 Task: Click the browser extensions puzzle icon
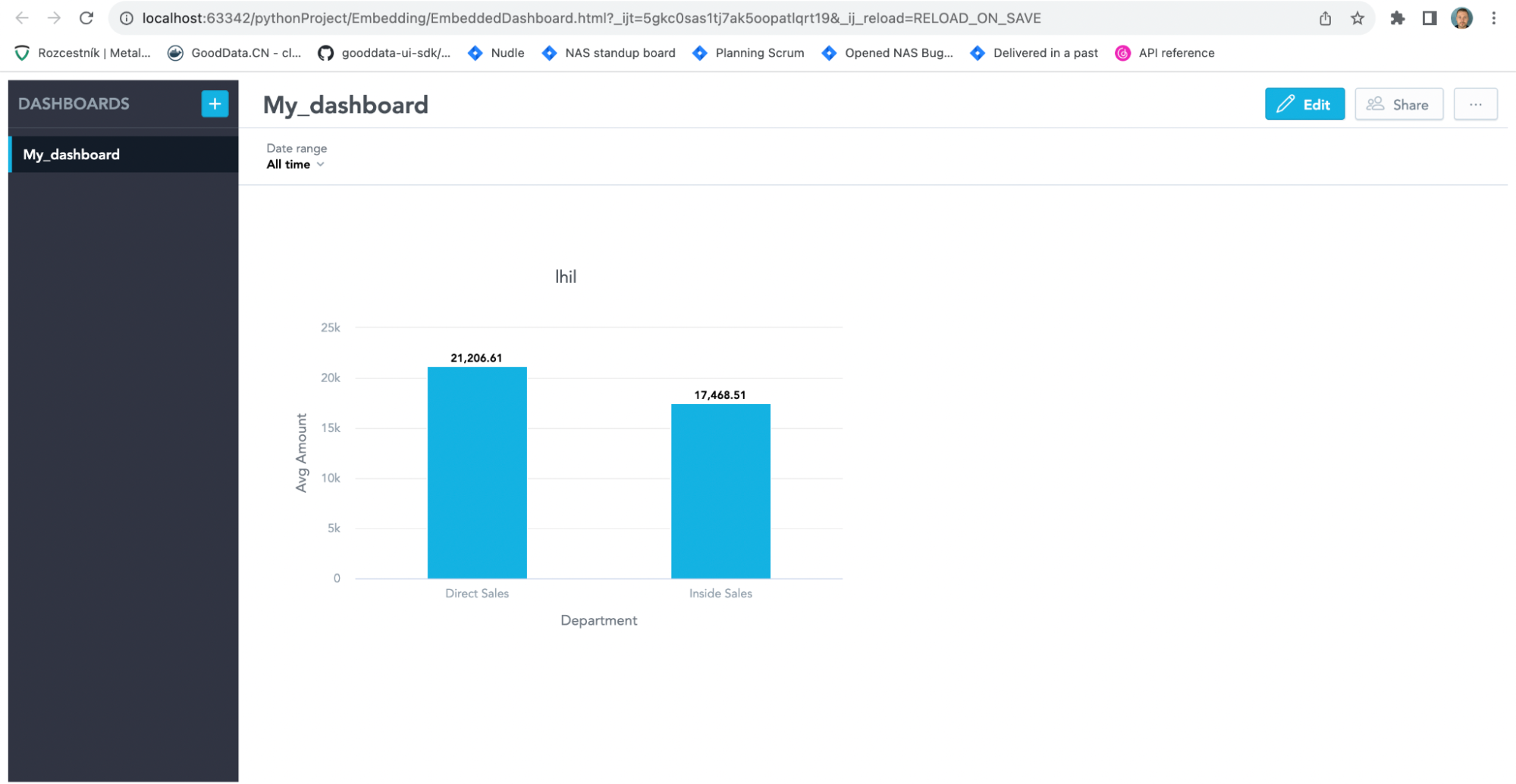click(1398, 17)
